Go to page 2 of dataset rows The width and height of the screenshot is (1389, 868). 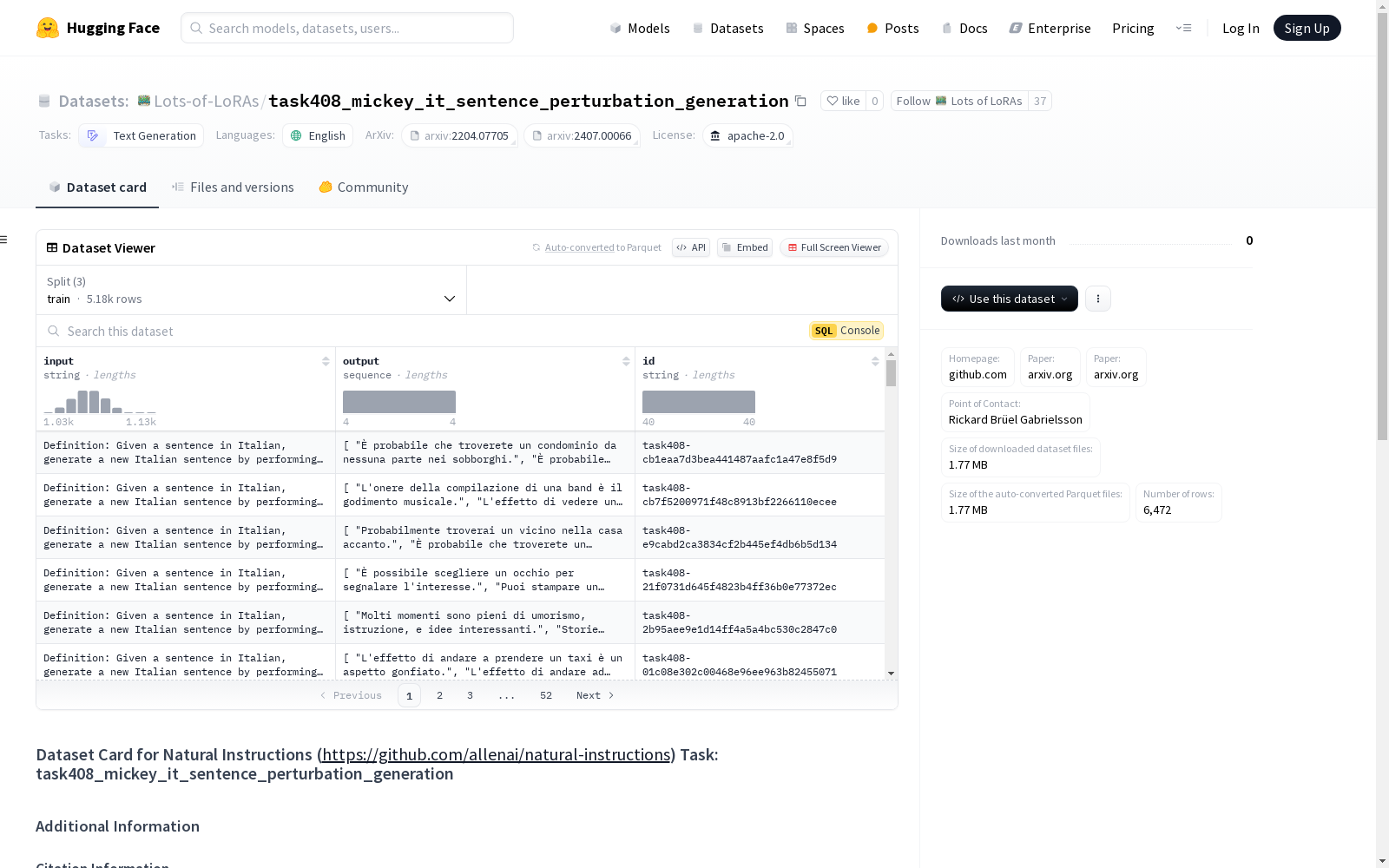click(x=440, y=695)
